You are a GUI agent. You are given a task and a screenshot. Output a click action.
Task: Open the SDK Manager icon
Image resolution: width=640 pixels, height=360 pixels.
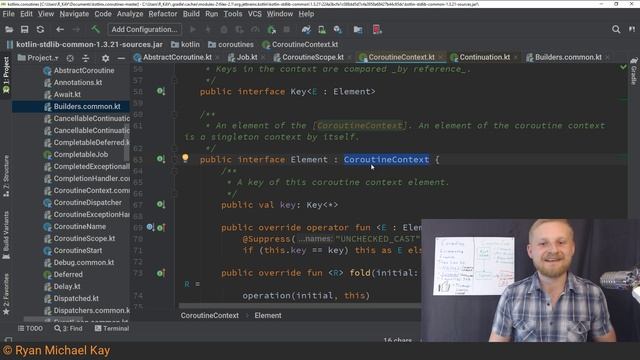click(338, 29)
